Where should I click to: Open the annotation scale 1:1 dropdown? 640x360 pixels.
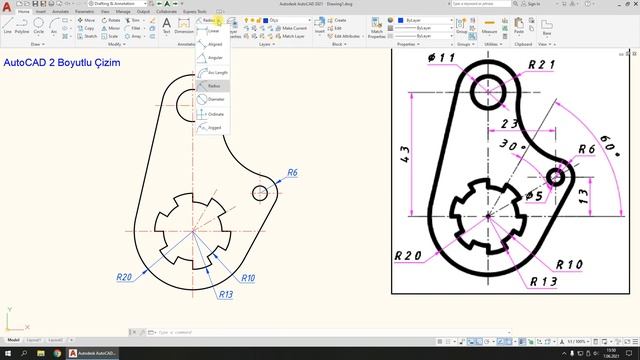click(578, 341)
